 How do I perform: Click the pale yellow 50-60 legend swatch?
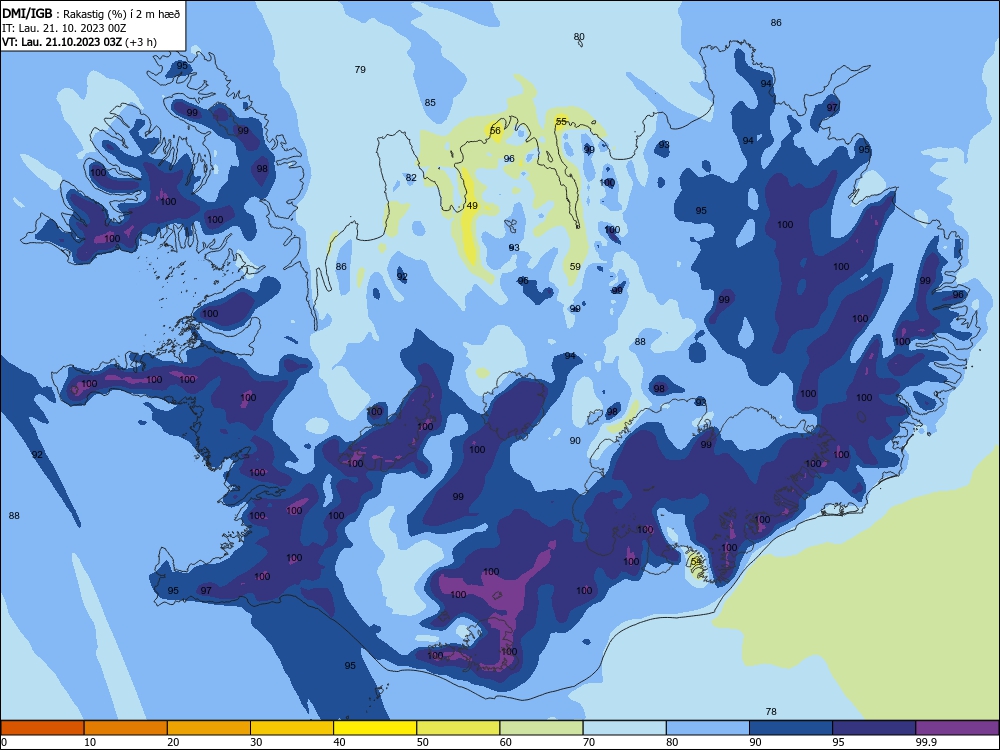(x=459, y=728)
